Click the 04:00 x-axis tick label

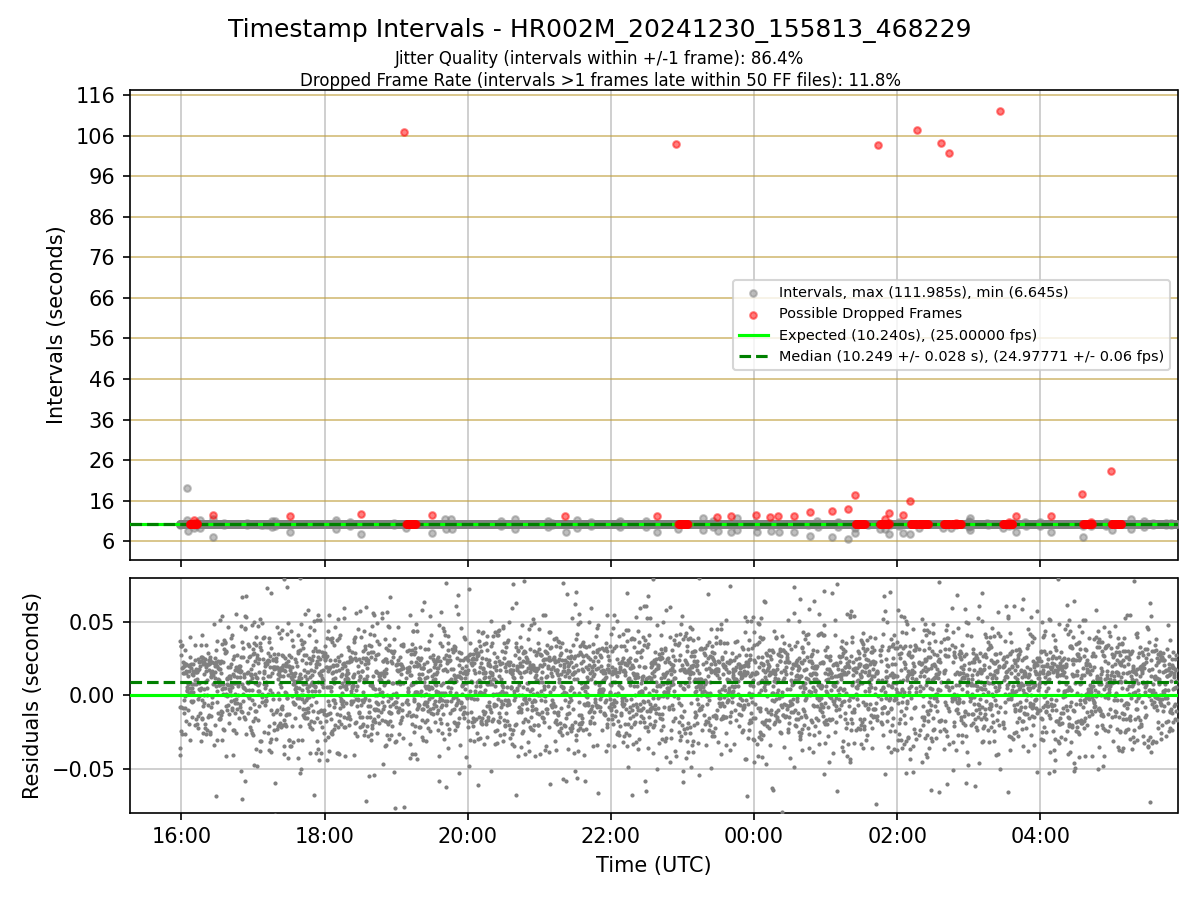pyautogui.click(x=1040, y=834)
